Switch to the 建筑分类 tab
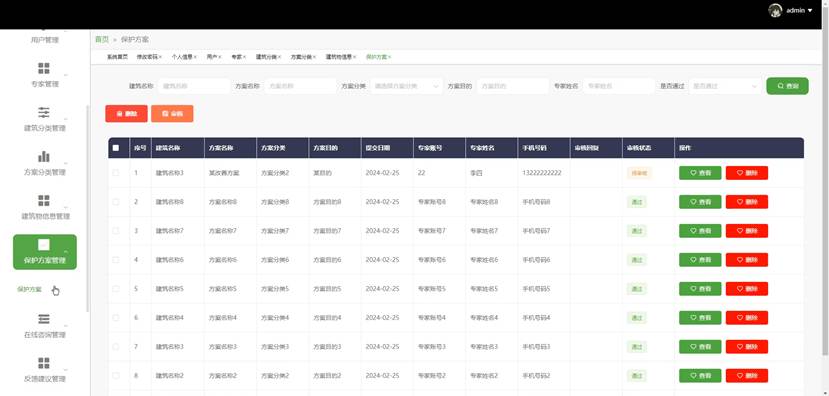The width and height of the screenshot is (829, 396). coord(266,57)
